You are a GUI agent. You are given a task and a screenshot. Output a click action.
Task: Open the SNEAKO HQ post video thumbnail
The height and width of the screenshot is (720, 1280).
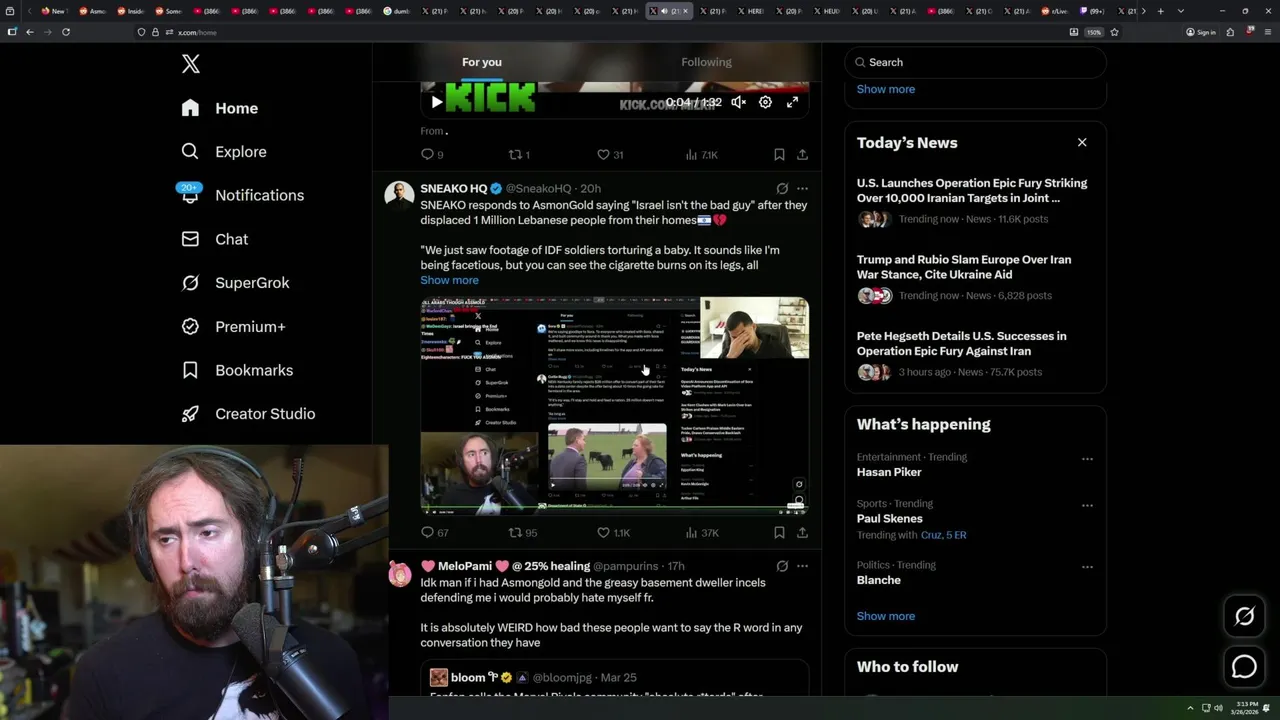click(x=614, y=405)
